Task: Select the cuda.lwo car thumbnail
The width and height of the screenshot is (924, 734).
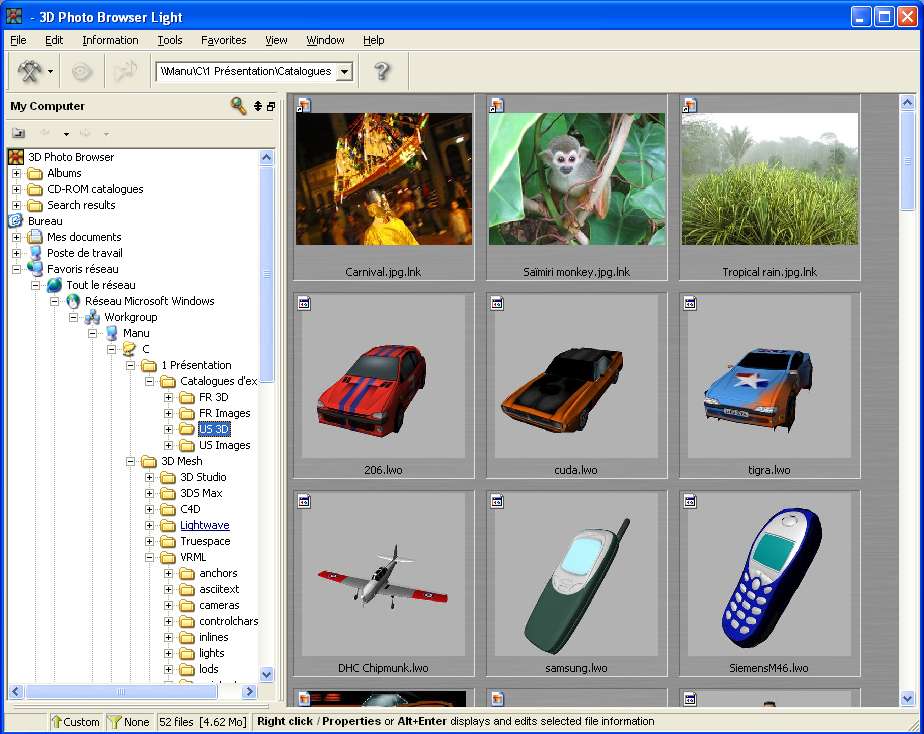Action: 576,385
